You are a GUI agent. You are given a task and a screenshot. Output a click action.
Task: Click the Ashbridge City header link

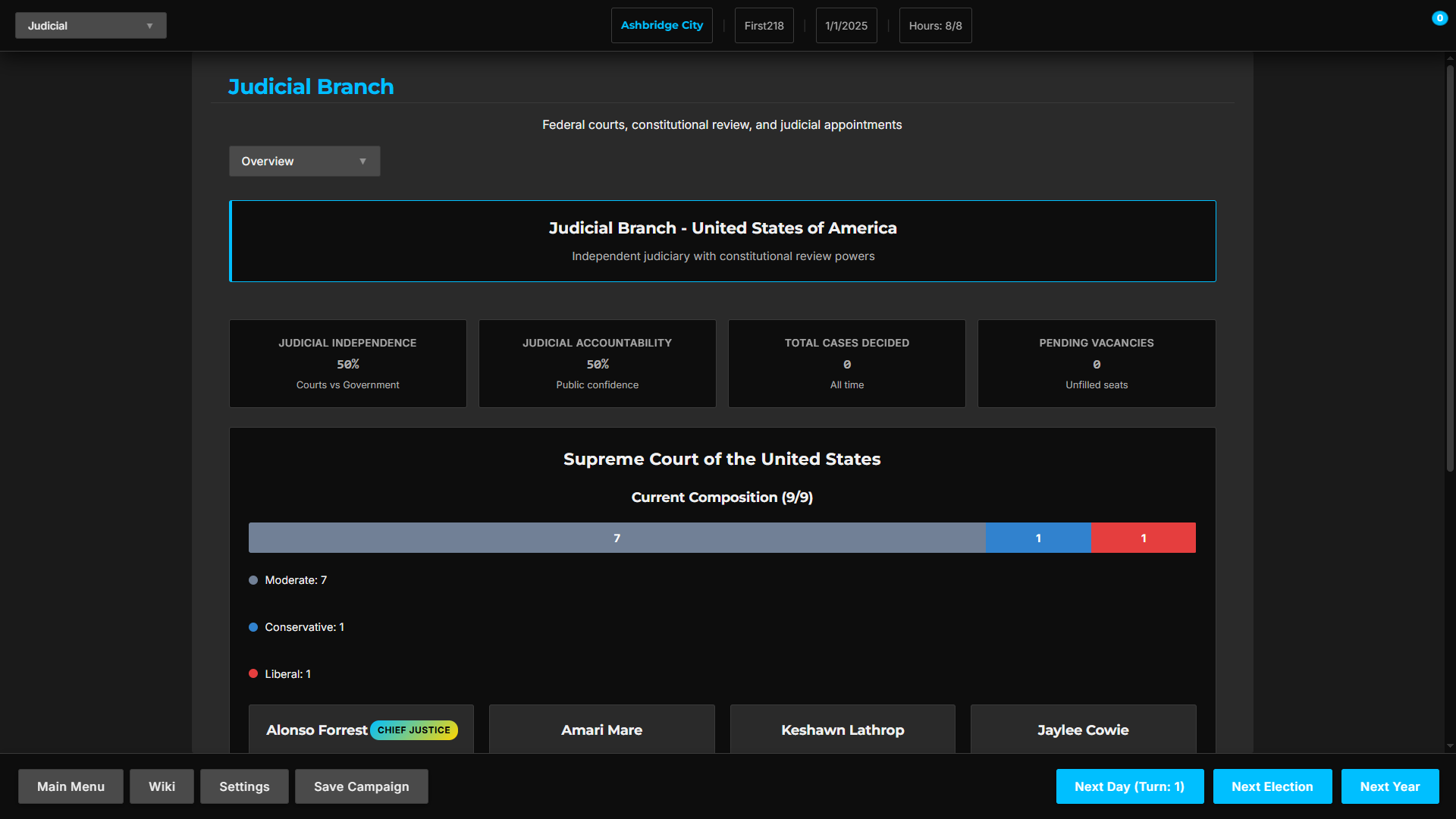(x=661, y=26)
